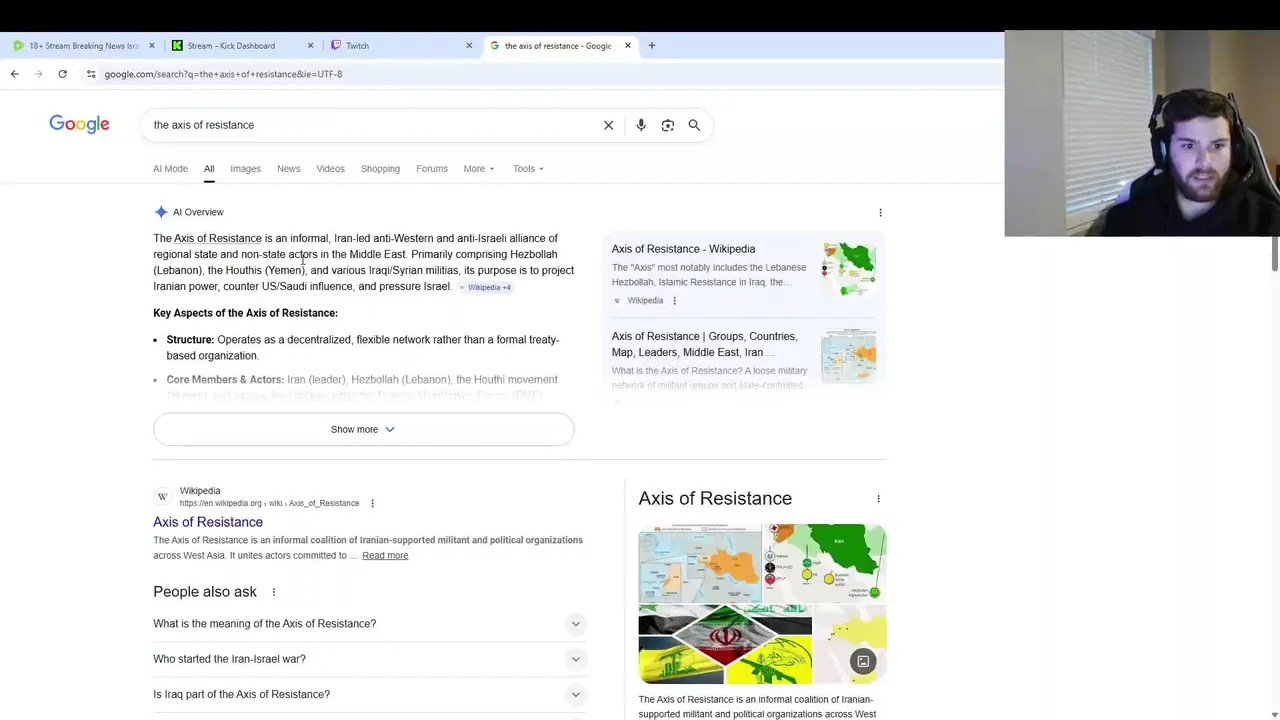
Task: Select the Images search tab
Action: click(245, 168)
